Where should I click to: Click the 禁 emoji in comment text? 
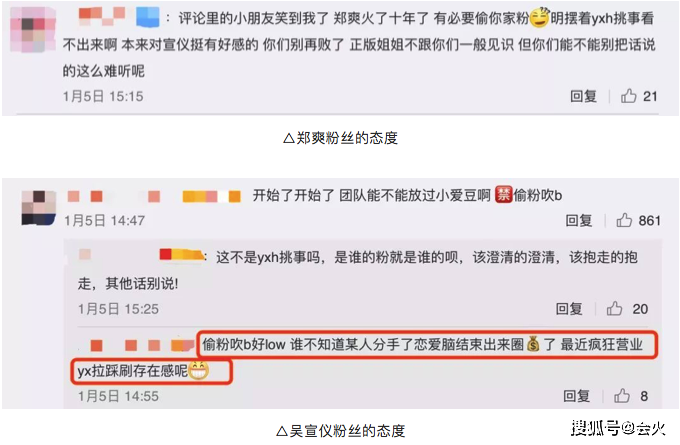point(503,195)
